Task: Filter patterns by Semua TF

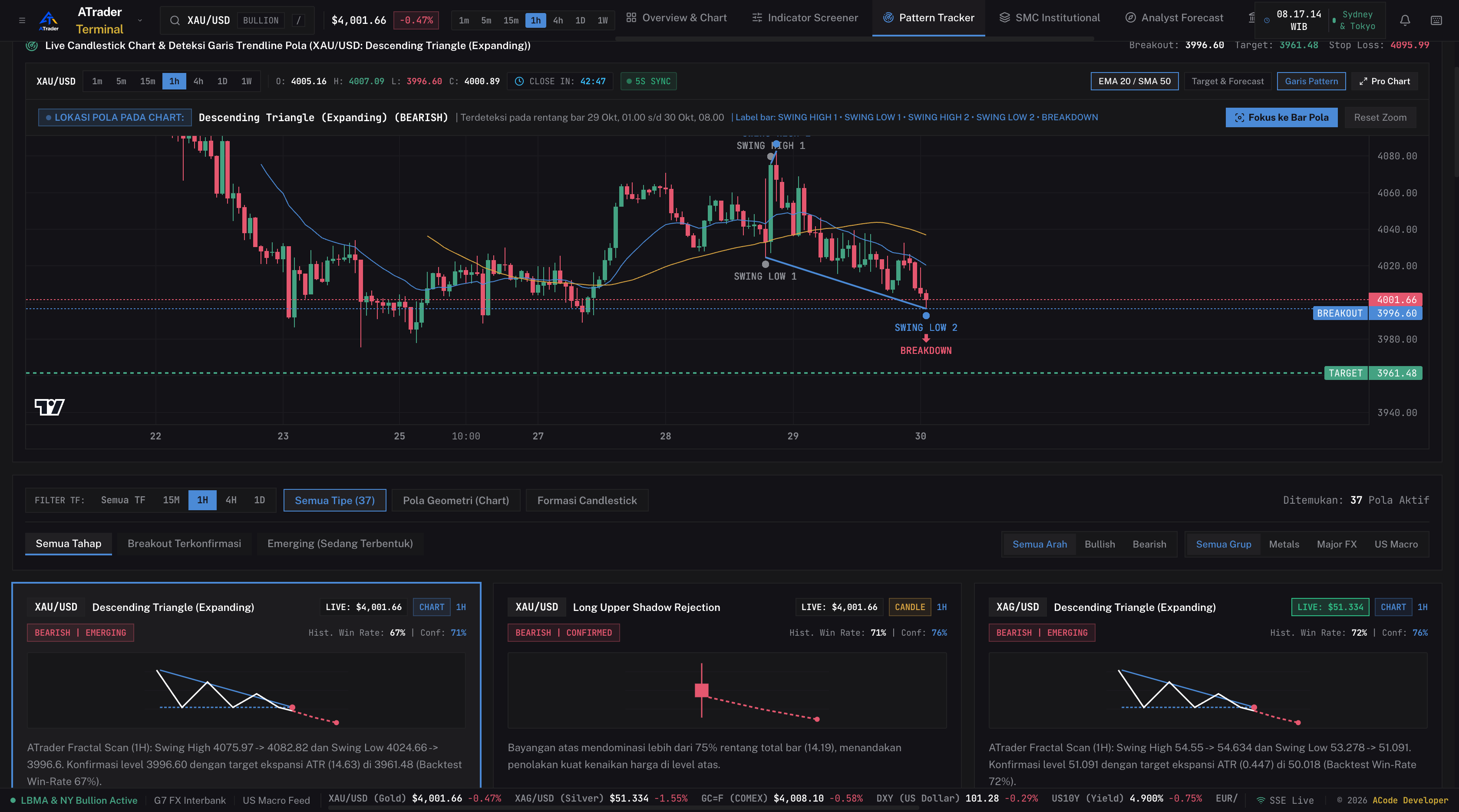Action: tap(123, 500)
